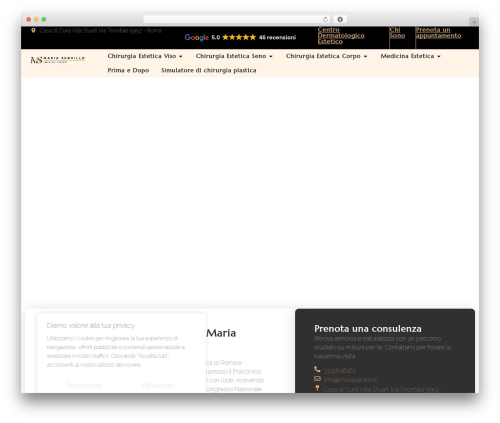Image resolution: width=500 pixels, height=423 pixels.
Task: Click the location pin icon in top bar
Action: click(x=33, y=31)
